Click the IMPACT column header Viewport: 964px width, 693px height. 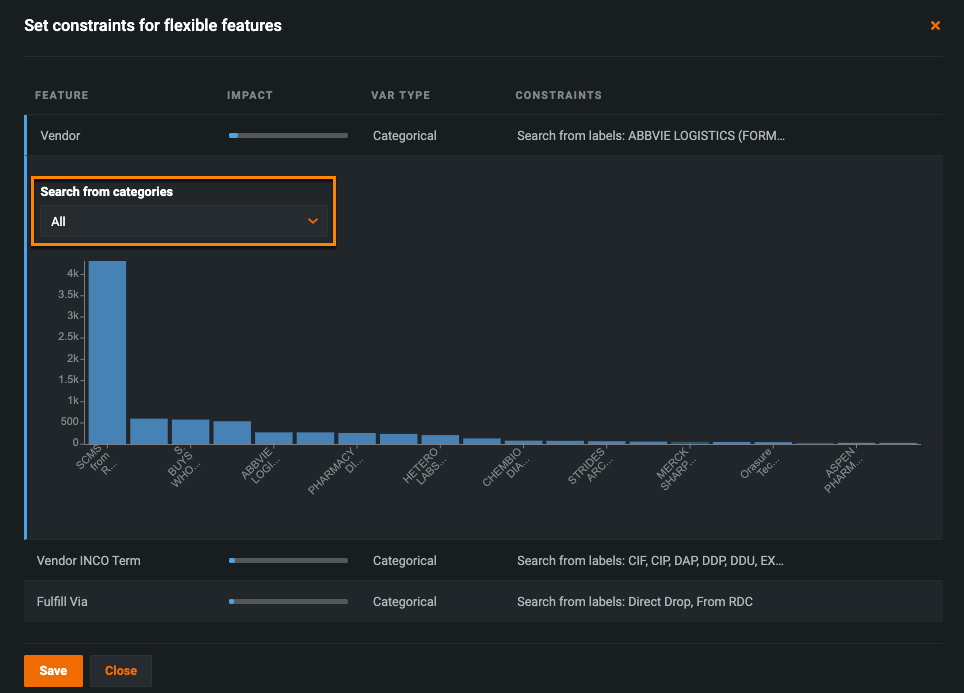click(x=250, y=95)
